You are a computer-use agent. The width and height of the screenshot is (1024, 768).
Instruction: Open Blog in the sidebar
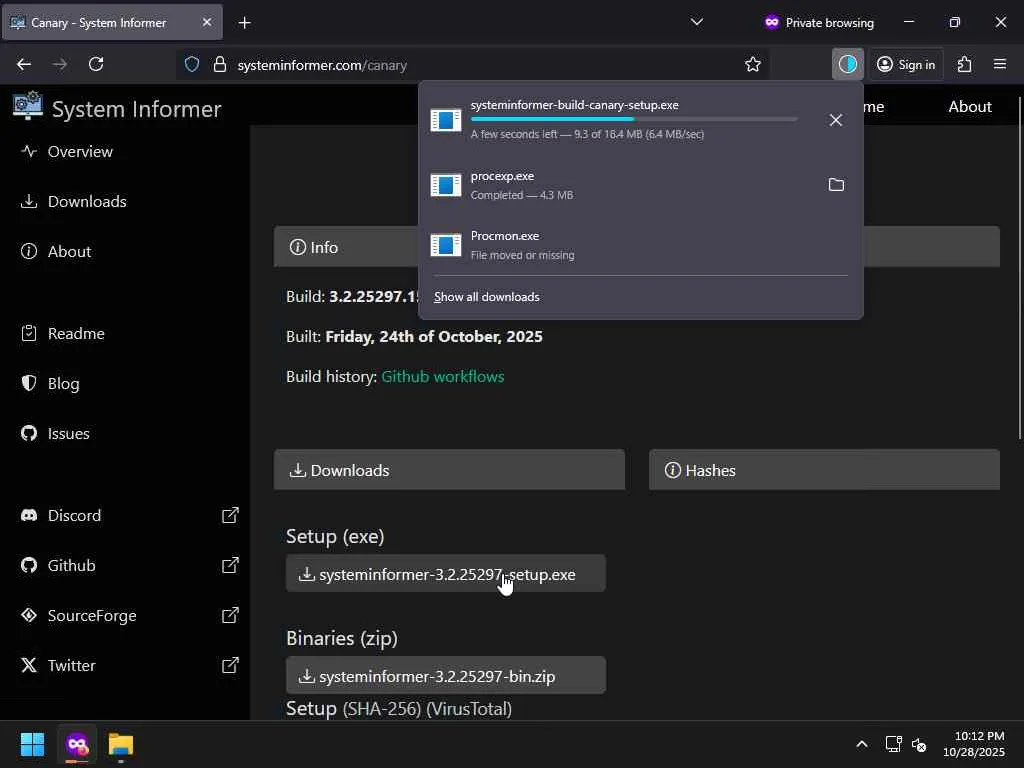pyautogui.click(x=63, y=383)
